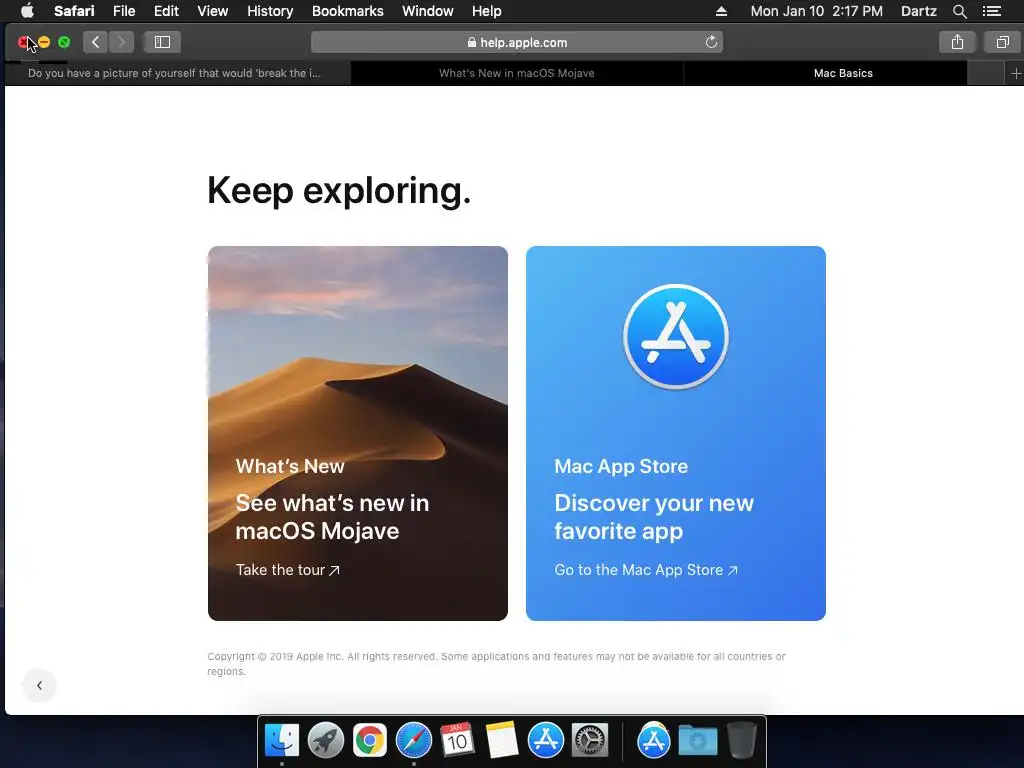Image resolution: width=1024 pixels, height=768 pixels.
Task: Click the What's New card label
Action: tap(290, 466)
